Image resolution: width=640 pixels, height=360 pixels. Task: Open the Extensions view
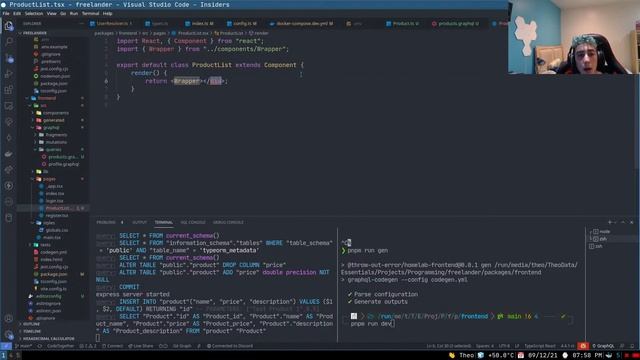pyautogui.click(x=9, y=90)
